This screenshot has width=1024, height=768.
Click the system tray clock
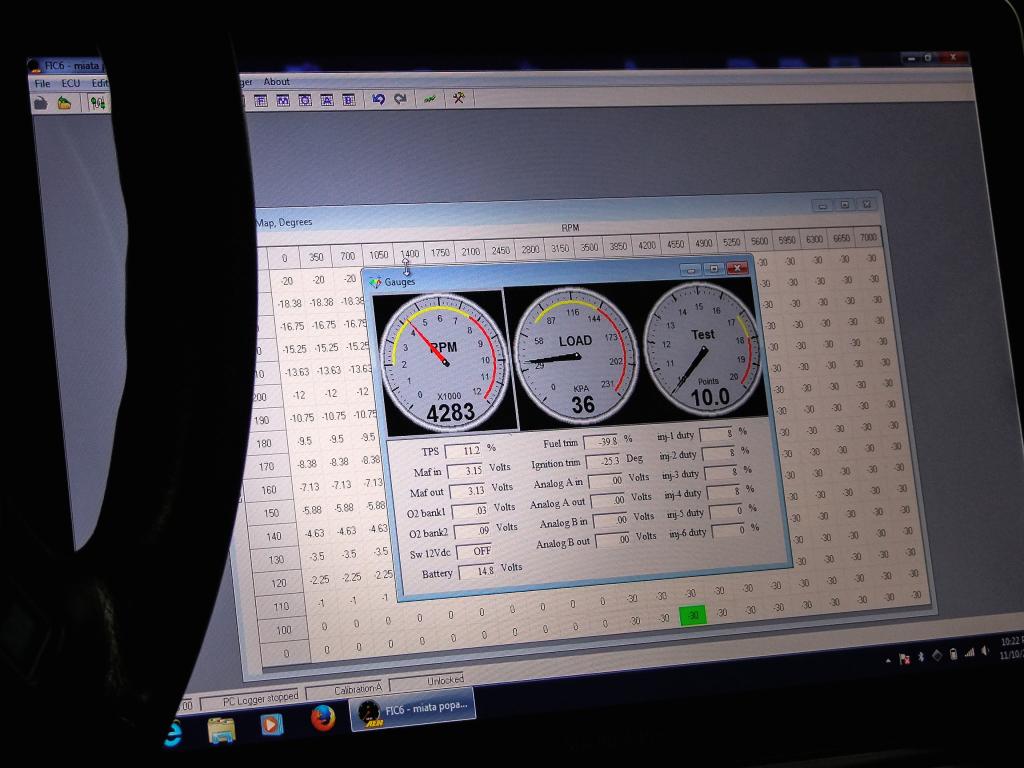[x=1011, y=648]
